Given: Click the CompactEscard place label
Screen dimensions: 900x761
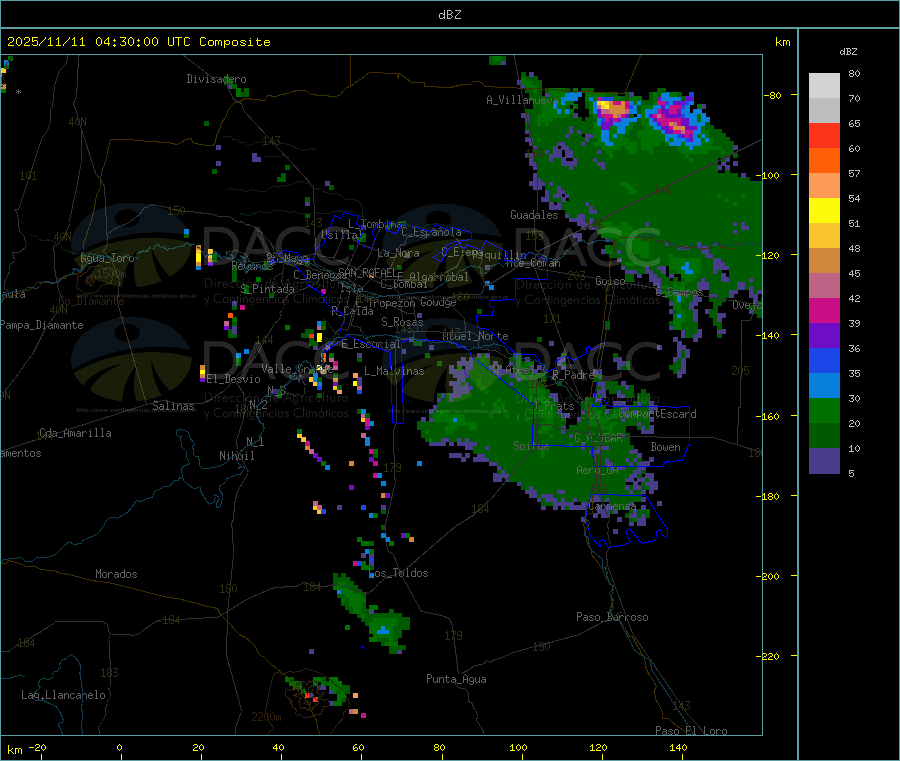Looking at the screenshot, I should (657, 414).
